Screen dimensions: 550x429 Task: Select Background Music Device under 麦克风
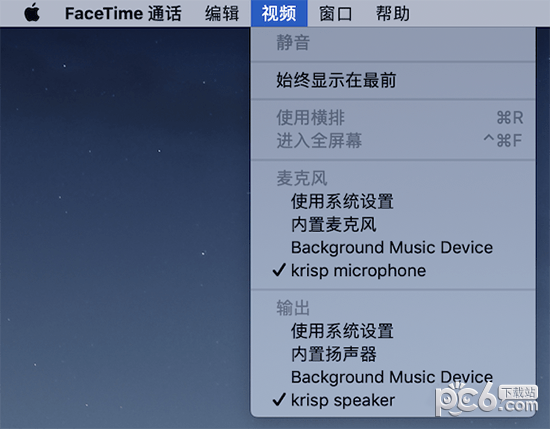click(393, 247)
